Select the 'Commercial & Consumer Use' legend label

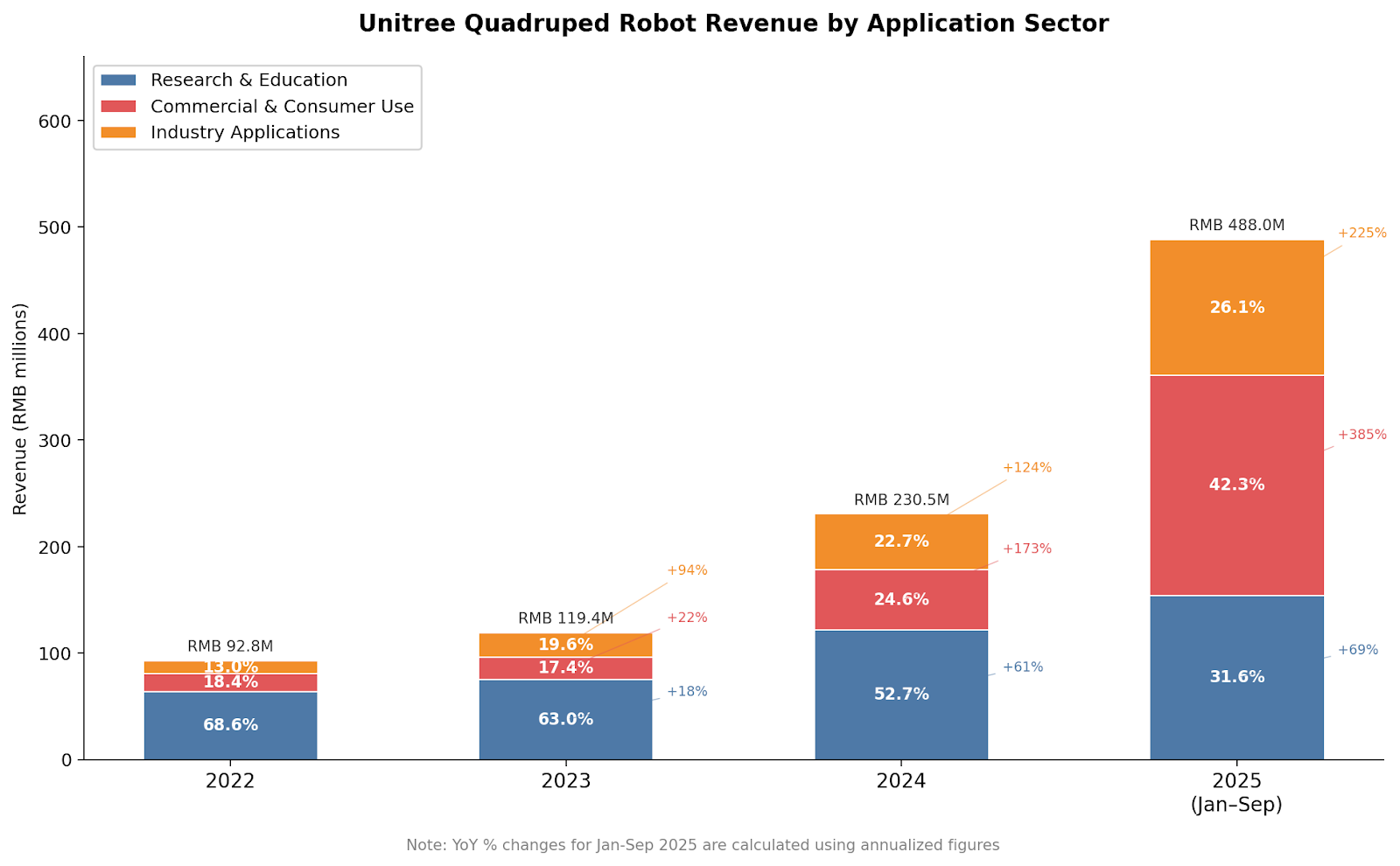click(x=282, y=107)
